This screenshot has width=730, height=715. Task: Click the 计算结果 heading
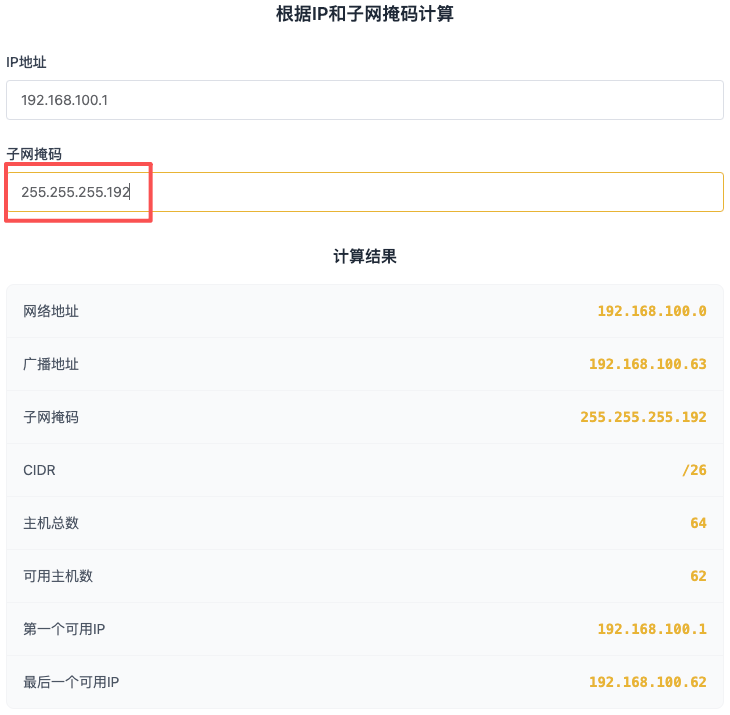(x=364, y=257)
